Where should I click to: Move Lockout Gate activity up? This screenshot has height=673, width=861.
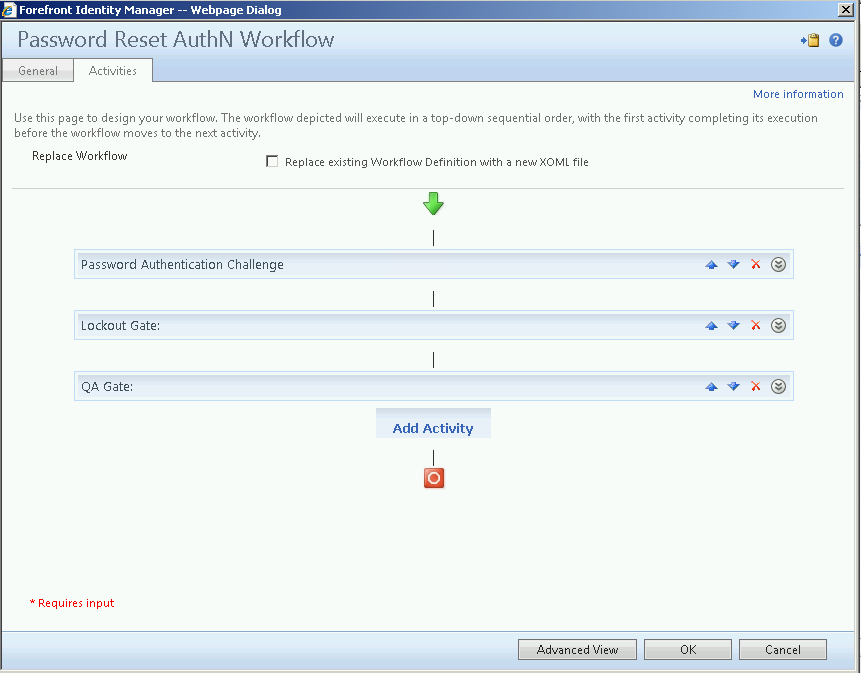click(711, 326)
